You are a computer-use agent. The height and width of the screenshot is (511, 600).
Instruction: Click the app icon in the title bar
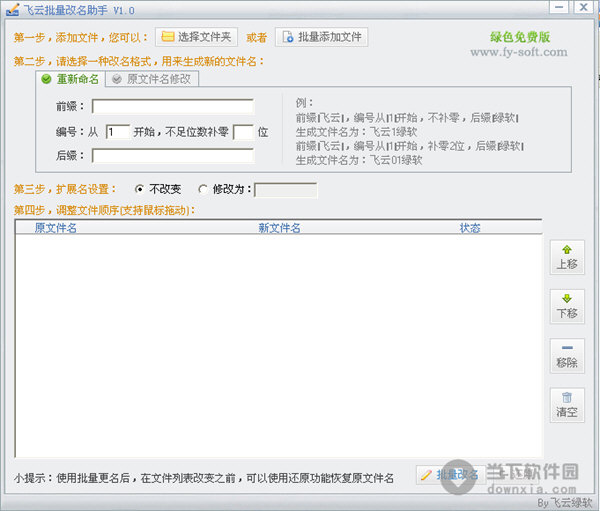click(12, 10)
